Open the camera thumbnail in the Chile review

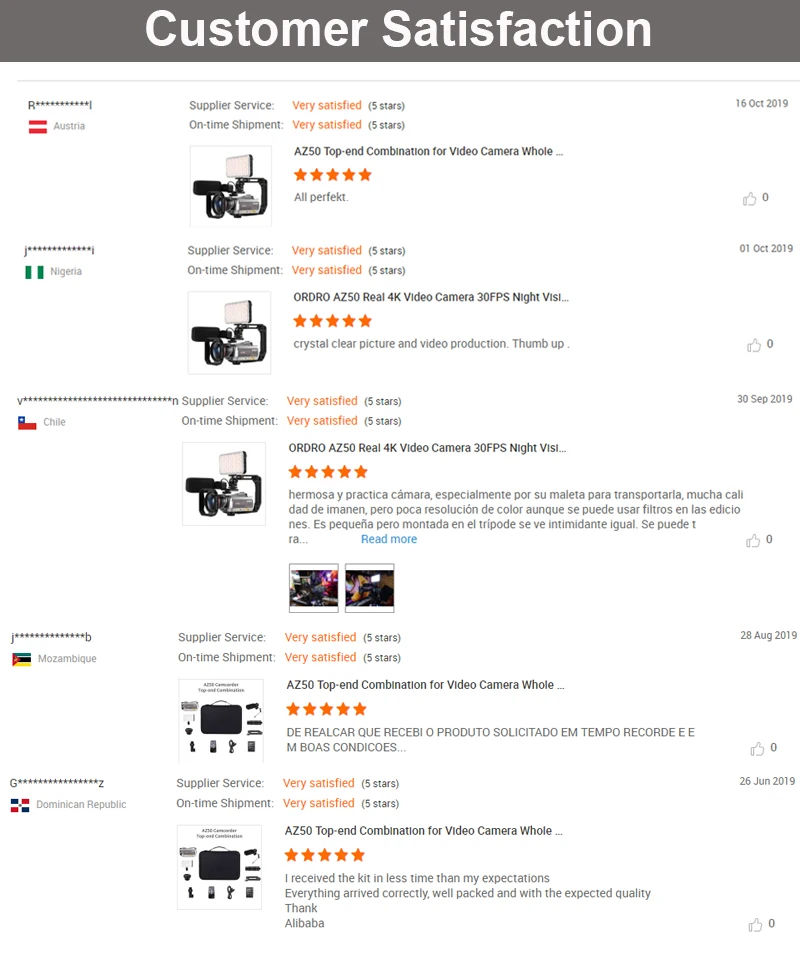tap(224, 484)
